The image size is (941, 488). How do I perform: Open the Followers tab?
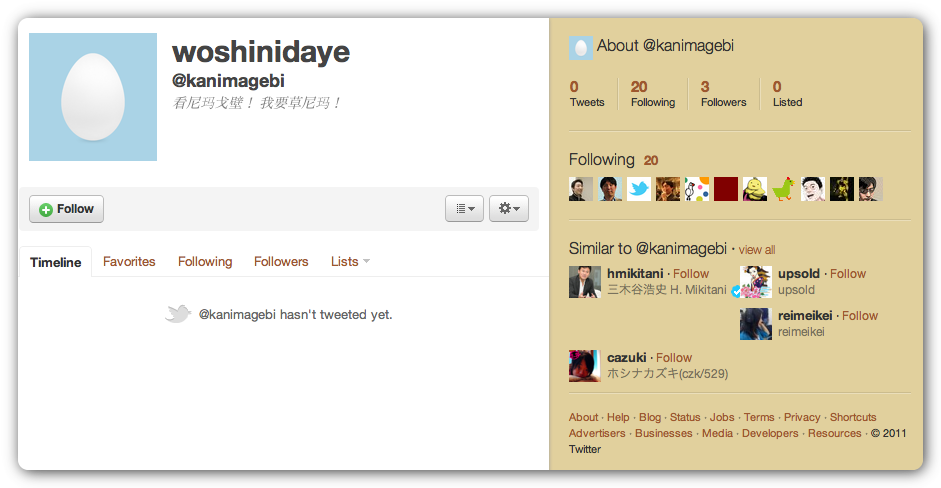pos(281,262)
